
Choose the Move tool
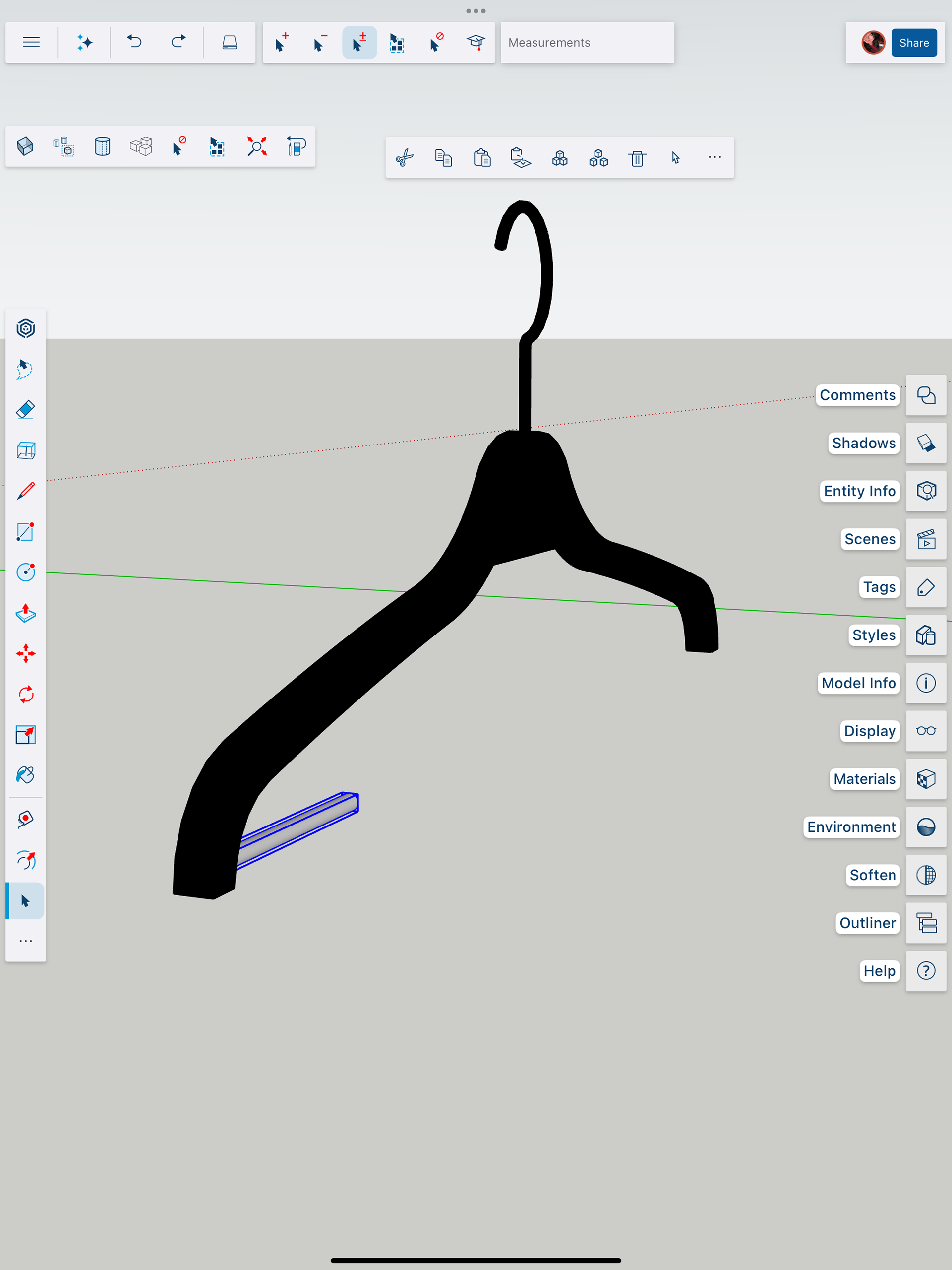(x=25, y=653)
